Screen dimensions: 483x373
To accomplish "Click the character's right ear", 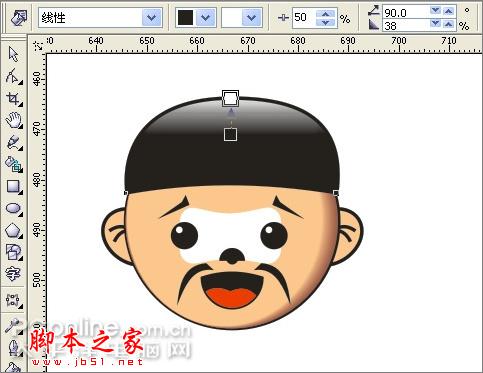I will (350, 236).
